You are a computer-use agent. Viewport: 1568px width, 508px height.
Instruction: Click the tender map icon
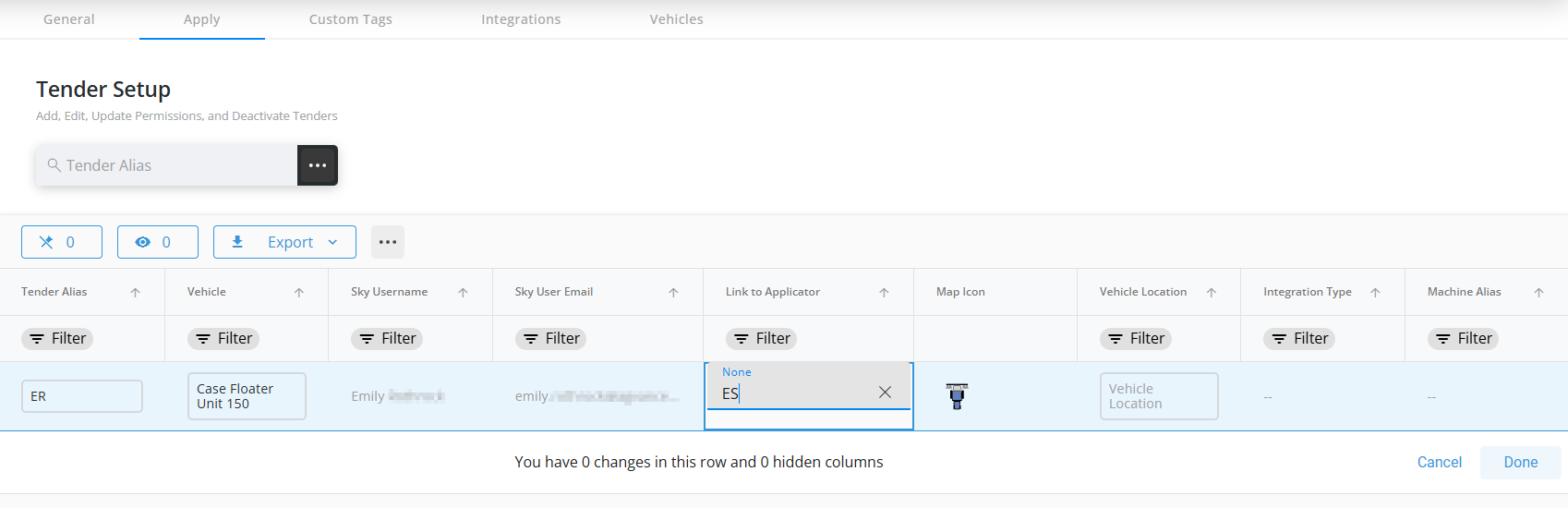coord(957,395)
